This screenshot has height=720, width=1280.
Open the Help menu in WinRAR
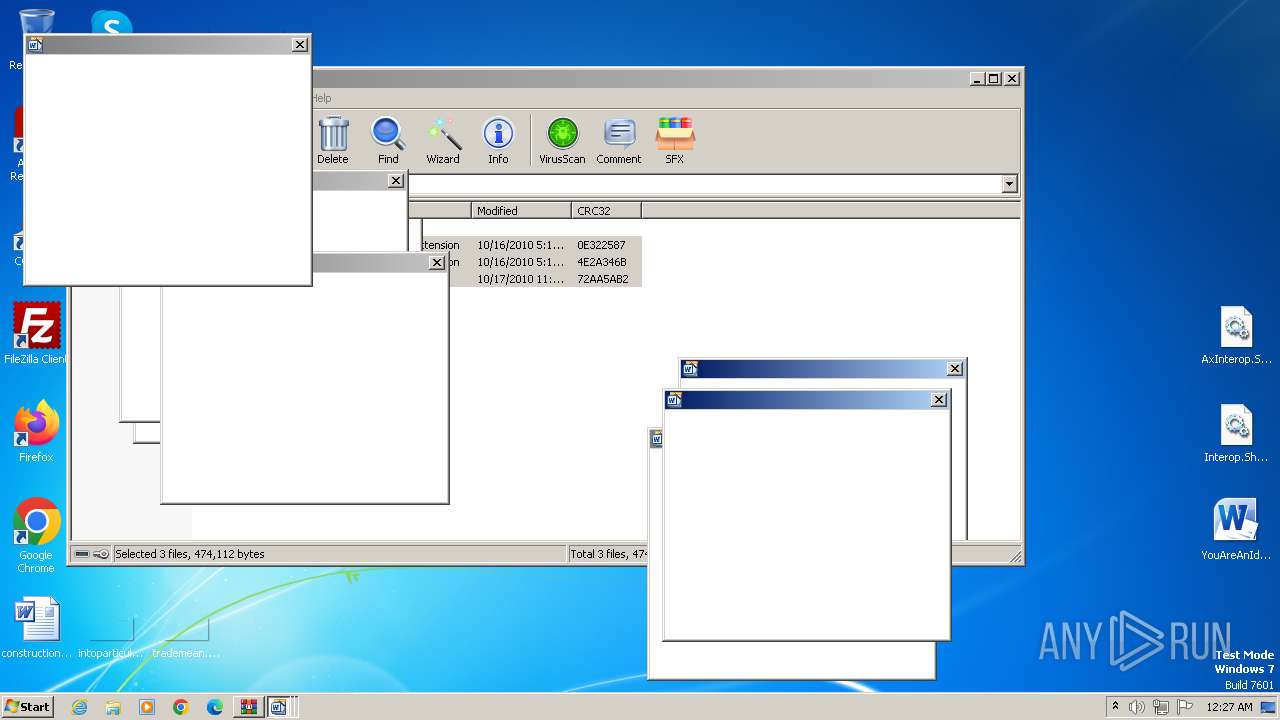[321, 98]
